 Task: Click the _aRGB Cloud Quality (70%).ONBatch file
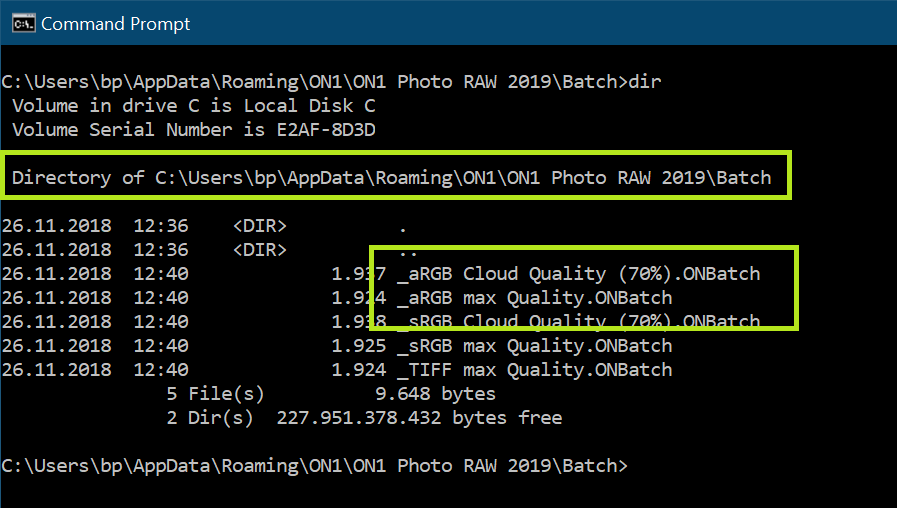click(x=578, y=274)
